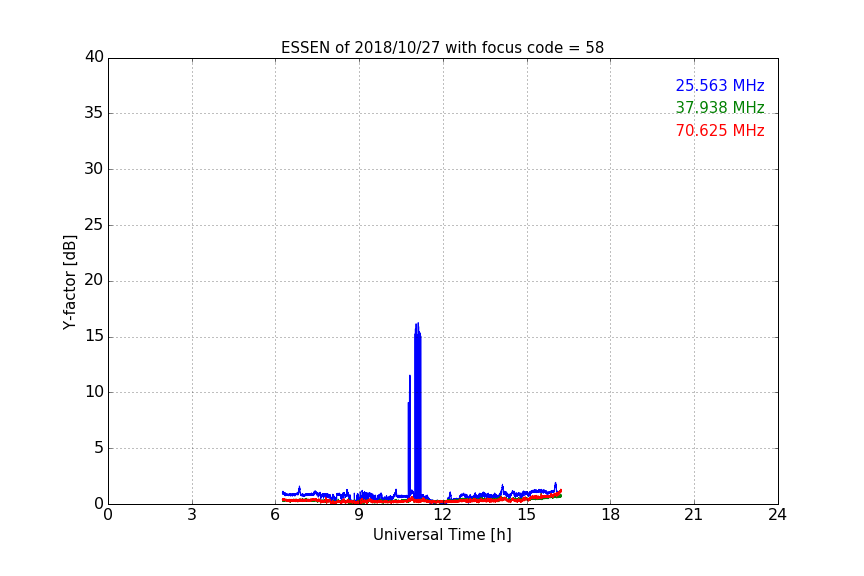This screenshot has width=864, height=576.
Task: Click the x-axis tick label "18"
Action: click(611, 515)
